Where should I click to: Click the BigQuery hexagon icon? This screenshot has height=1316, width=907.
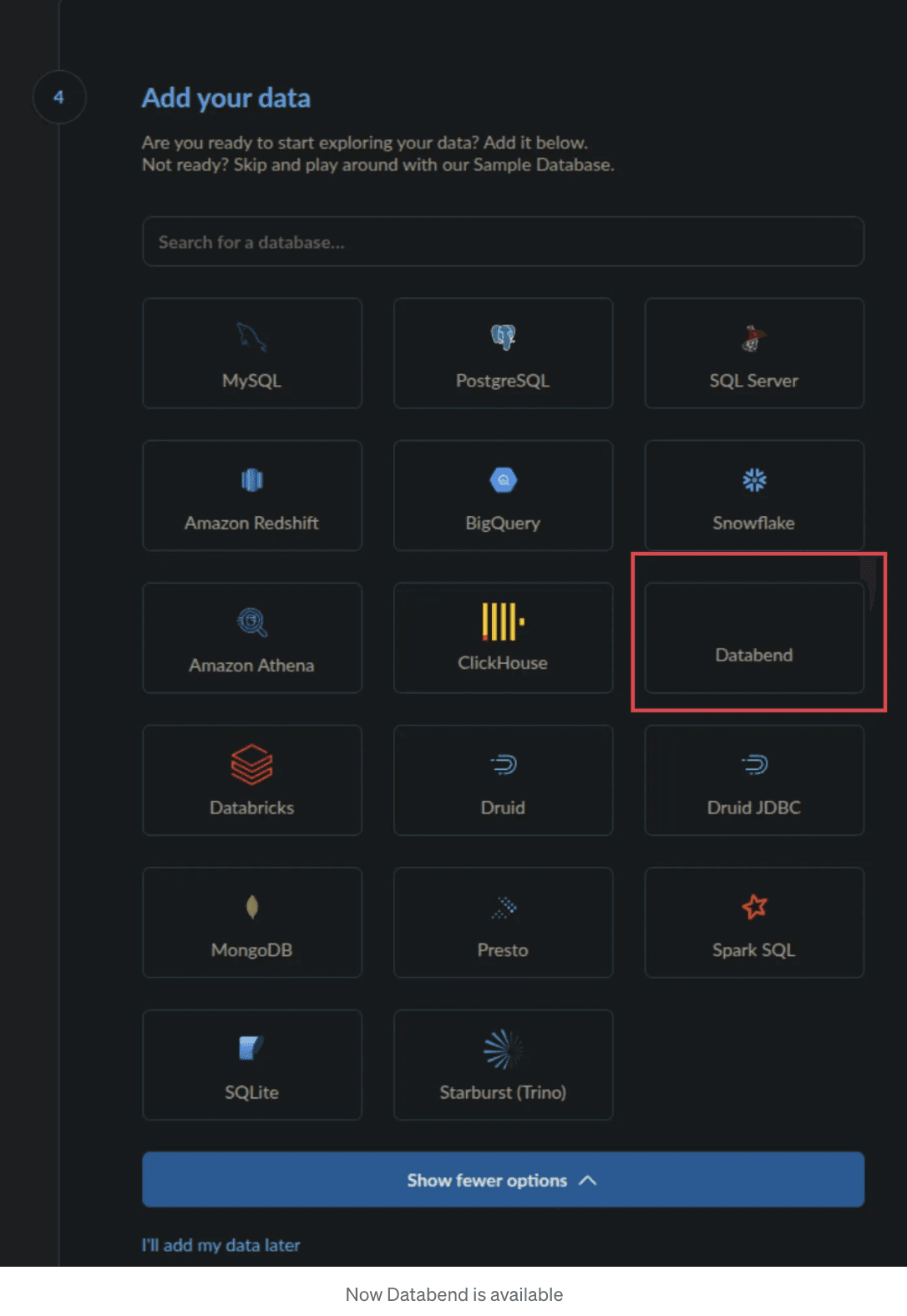pos(503,480)
